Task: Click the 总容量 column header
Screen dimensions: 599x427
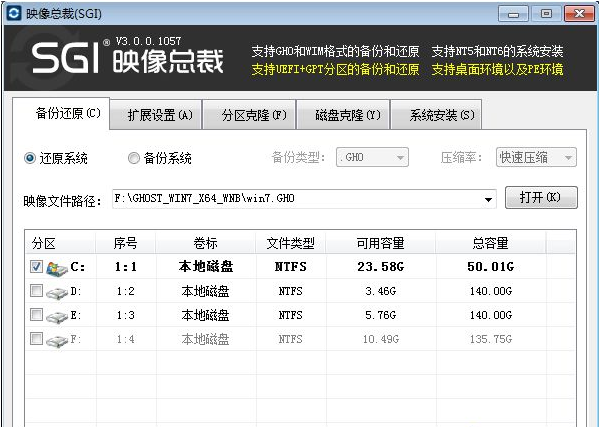Action: tap(491, 243)
